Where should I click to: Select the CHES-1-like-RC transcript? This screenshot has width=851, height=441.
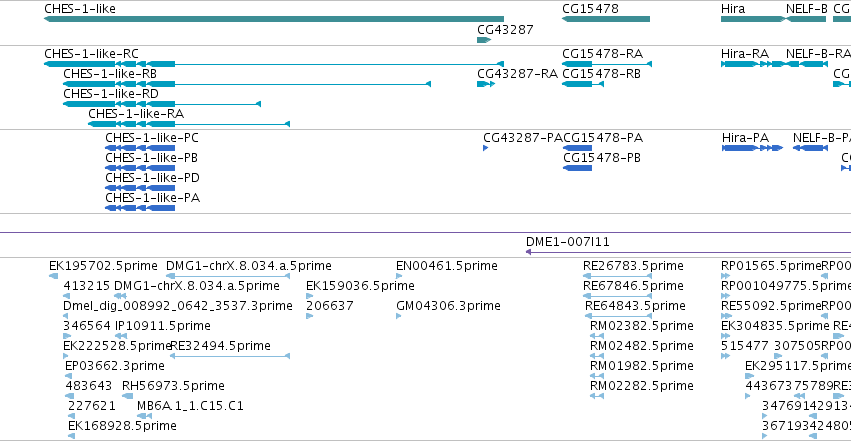(274, 64)
